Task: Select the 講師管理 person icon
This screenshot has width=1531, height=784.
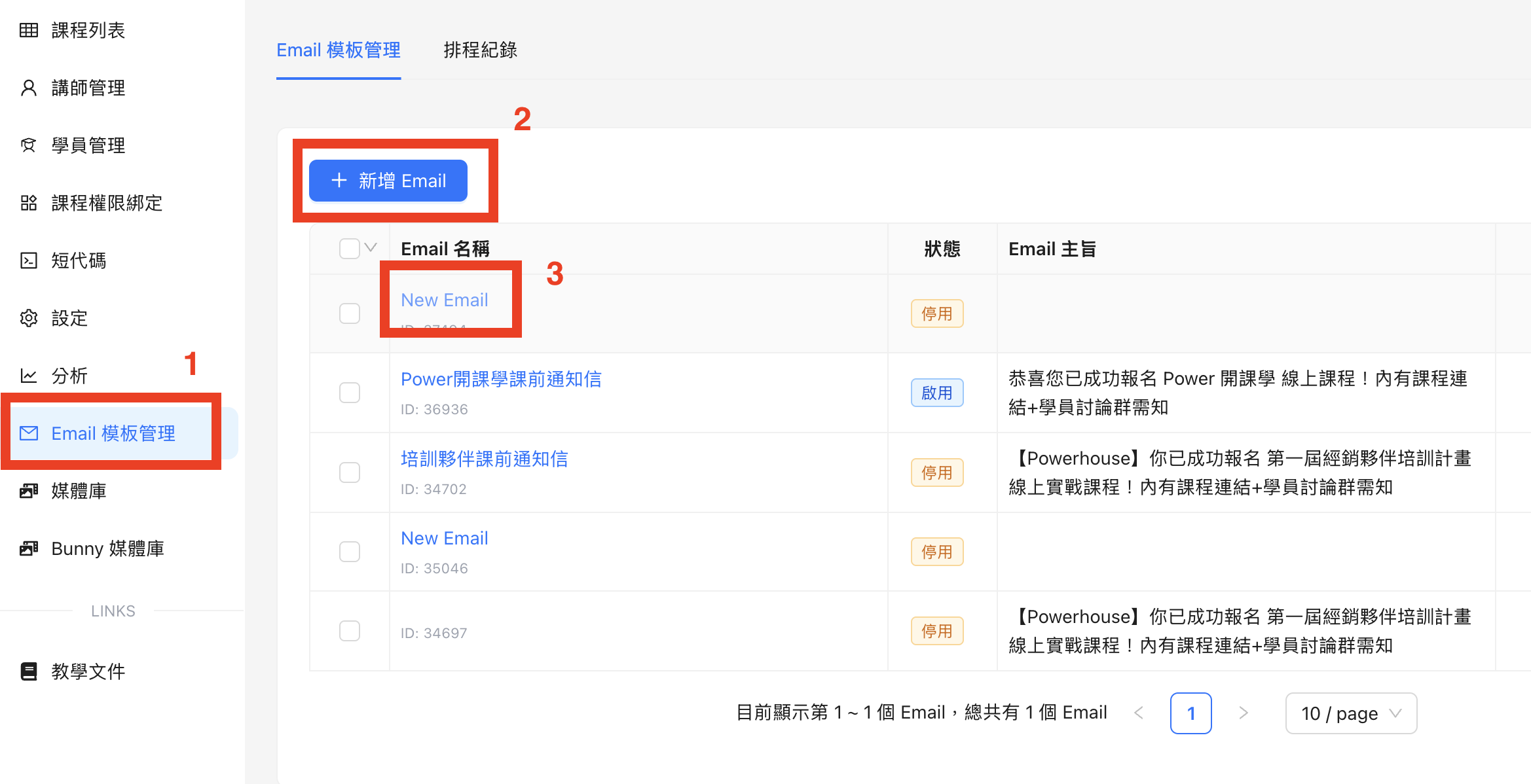Action: pyautogui.click(x=29, y=88)
